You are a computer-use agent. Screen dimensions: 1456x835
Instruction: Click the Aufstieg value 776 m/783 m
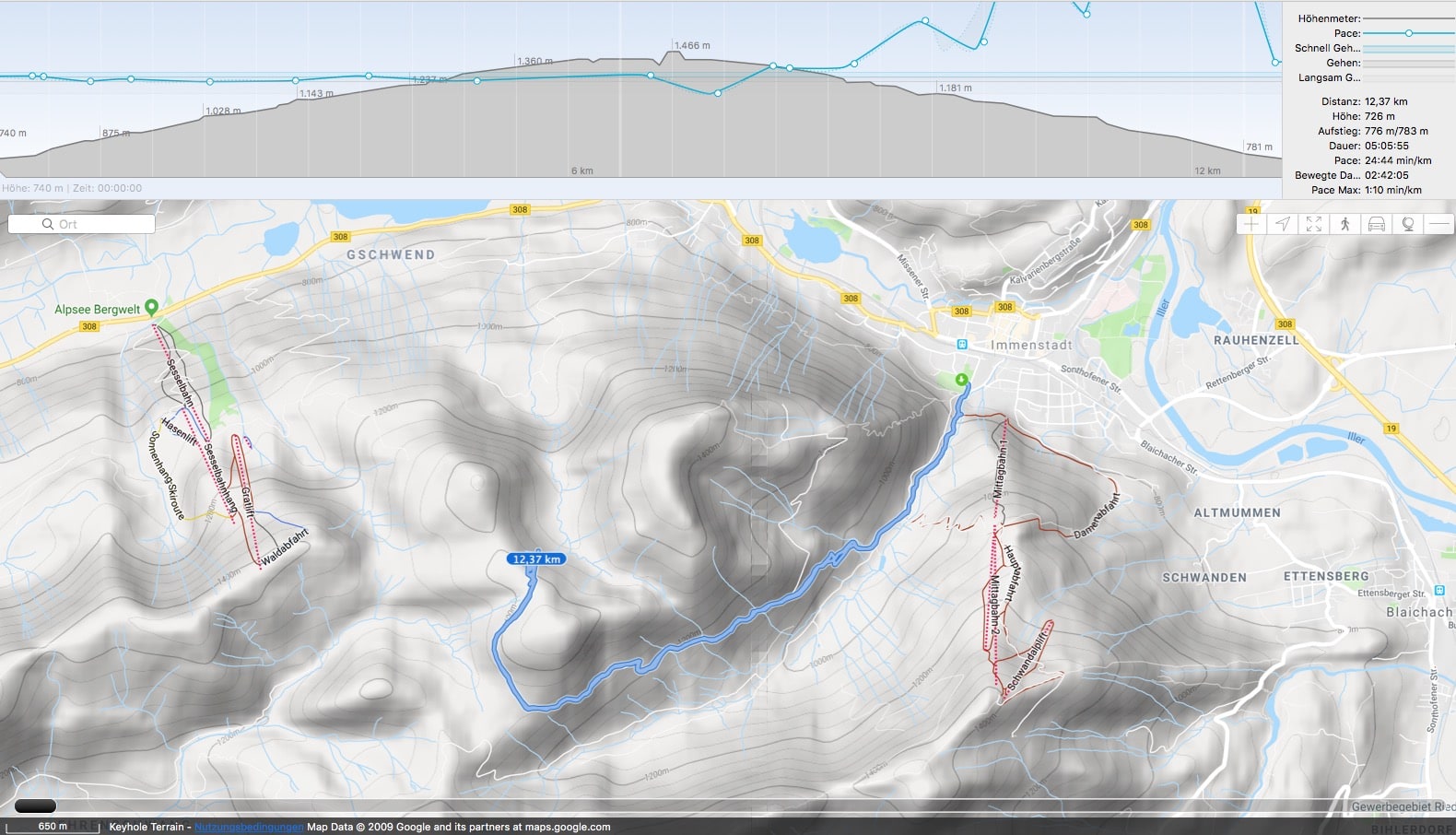point(1396,131)
